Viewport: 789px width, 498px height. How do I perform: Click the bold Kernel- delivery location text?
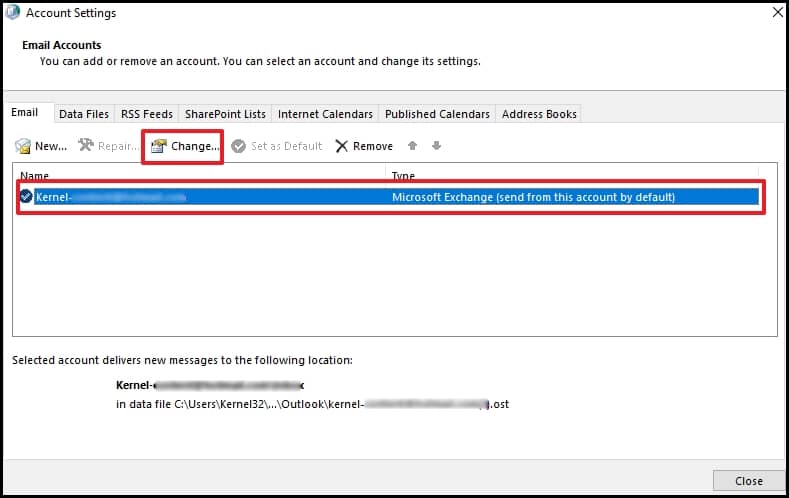210,385
